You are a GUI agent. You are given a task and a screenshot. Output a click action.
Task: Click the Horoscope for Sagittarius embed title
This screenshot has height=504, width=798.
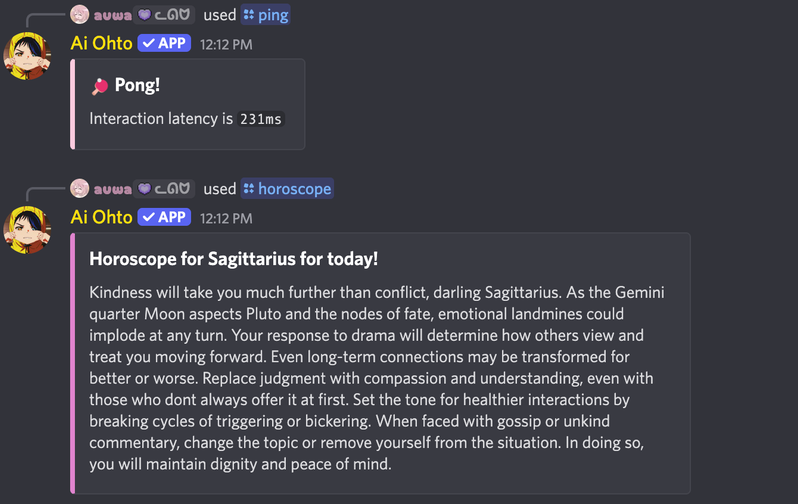click(233, 259)
